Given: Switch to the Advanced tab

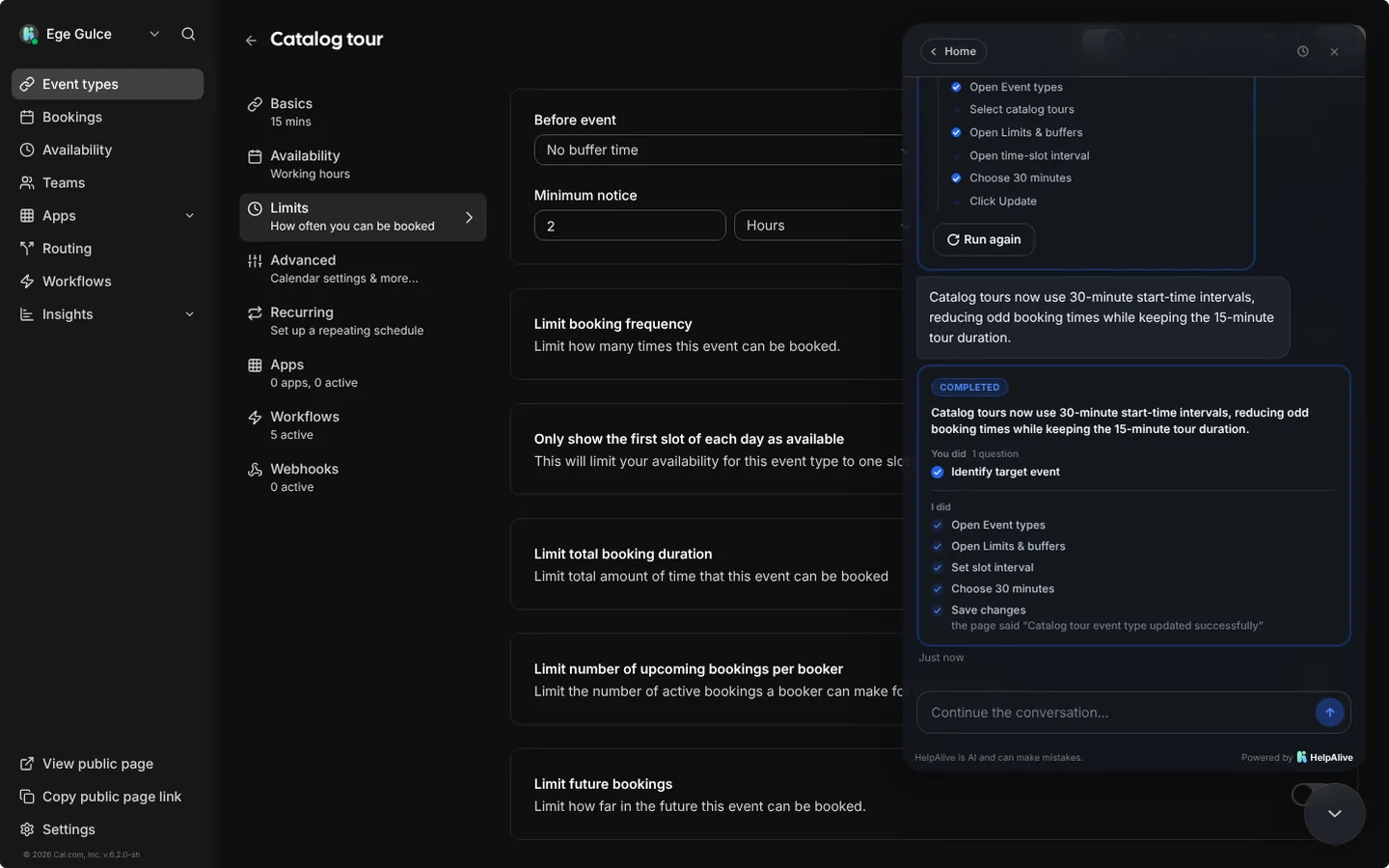Looking at the screenshot, I should tap(363, 268).
